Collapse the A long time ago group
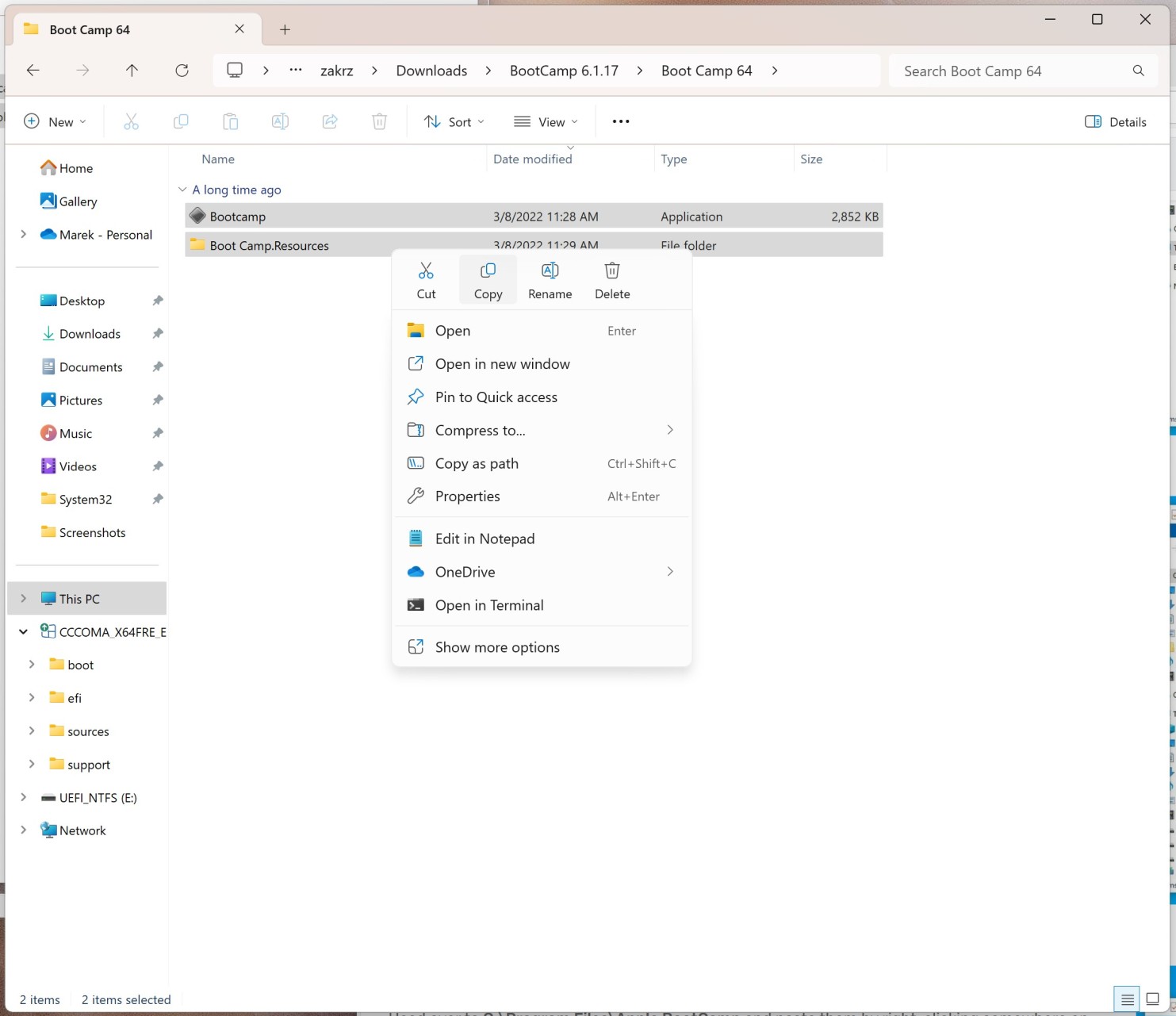Image resolution: width=1176 pixels, height=1016 pixels. [182, 190]
